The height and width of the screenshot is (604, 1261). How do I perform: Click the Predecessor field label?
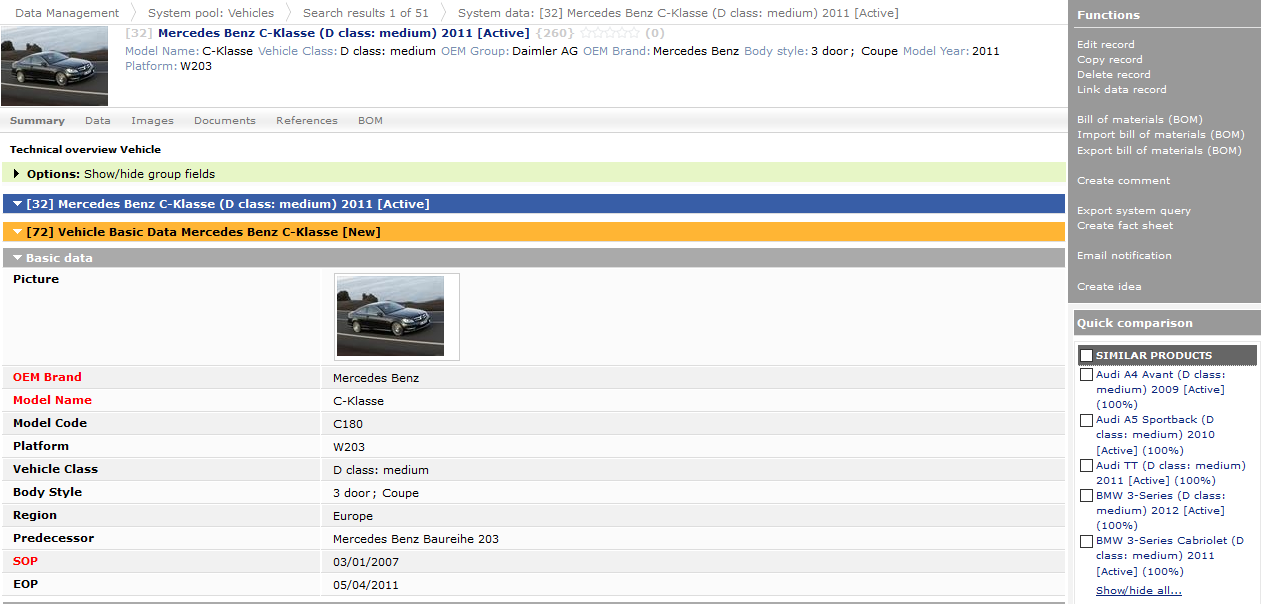click(x=53, y=539)
